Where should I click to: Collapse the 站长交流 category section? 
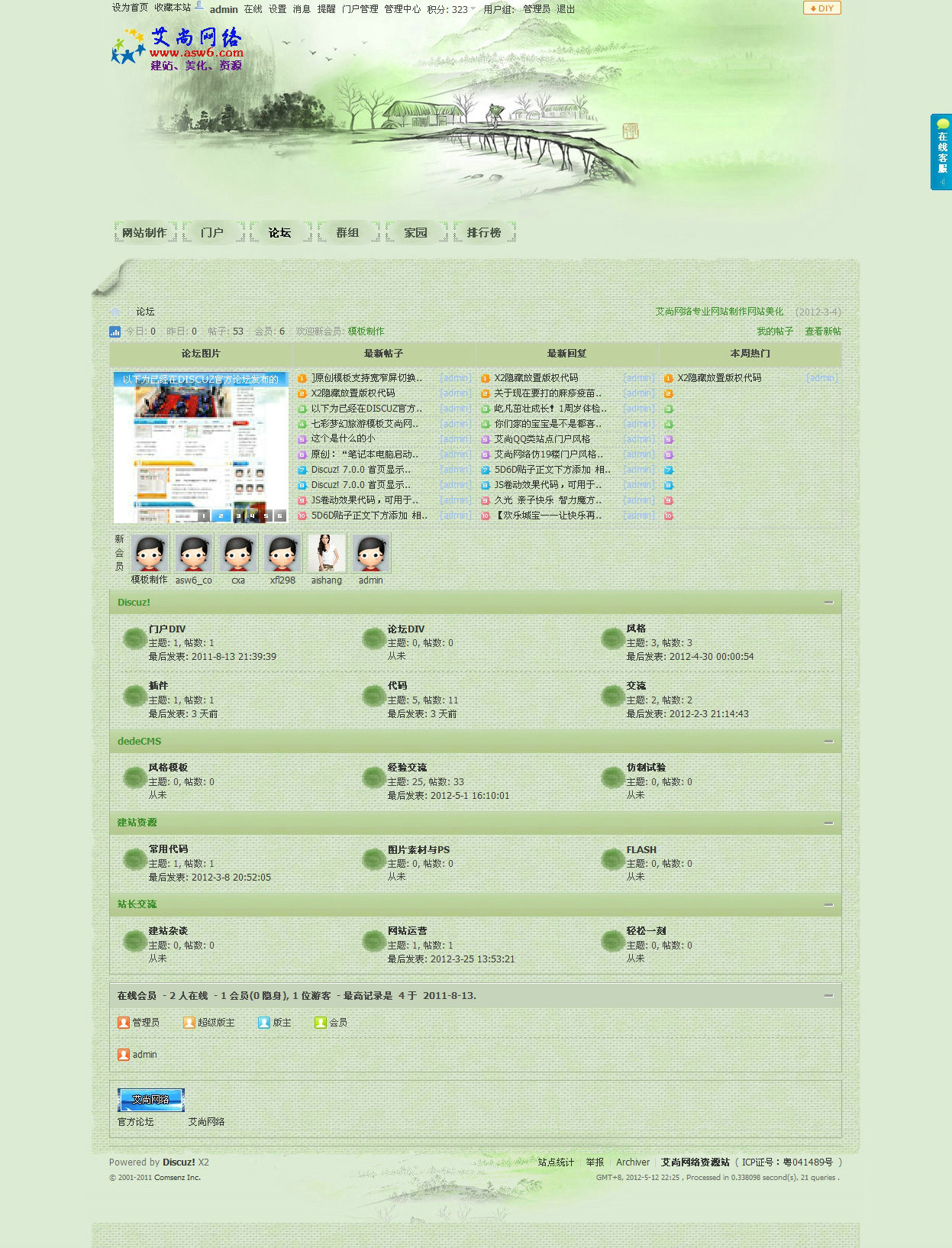(x=828, y=905)
